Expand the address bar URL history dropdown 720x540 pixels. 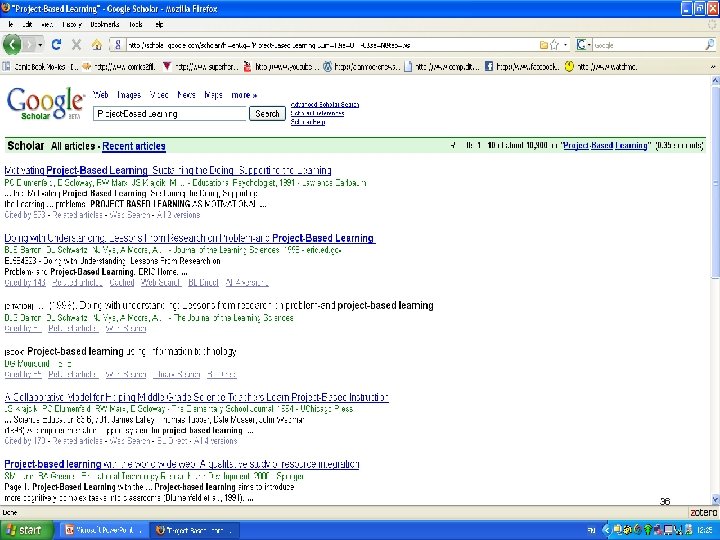[x=565, y=45]
